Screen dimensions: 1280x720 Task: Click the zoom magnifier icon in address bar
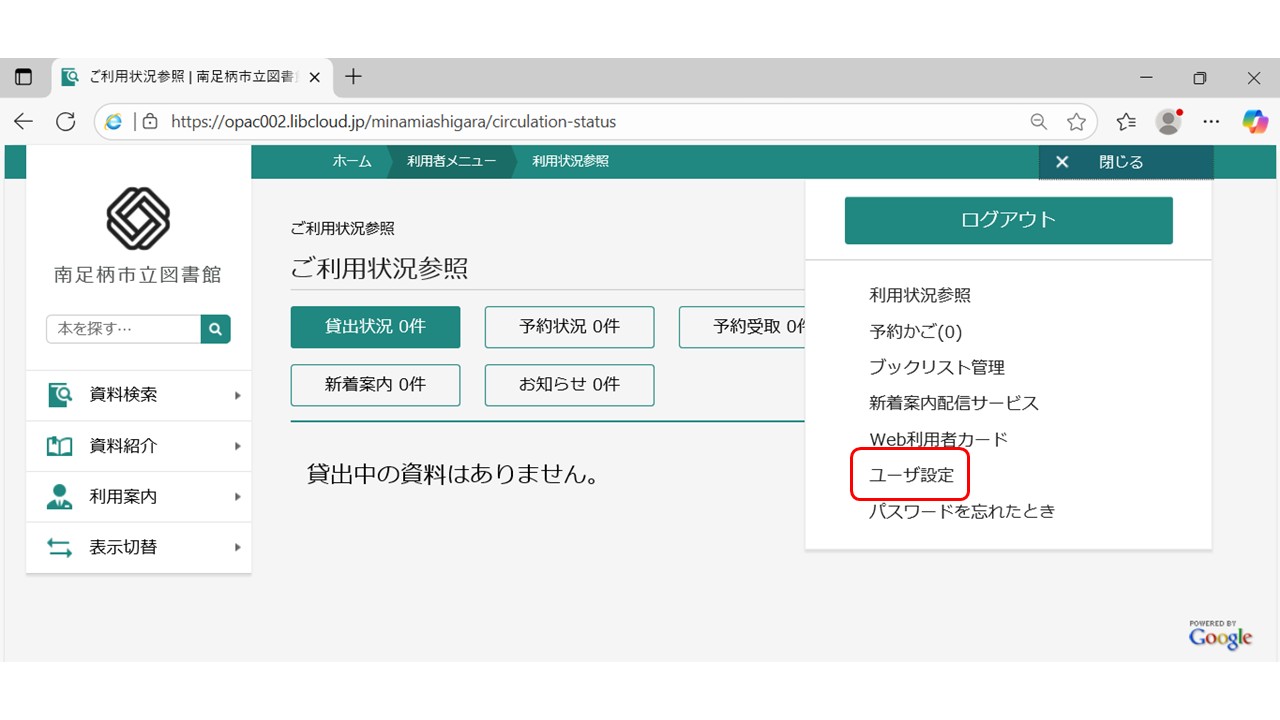(x=1039, y=122)
